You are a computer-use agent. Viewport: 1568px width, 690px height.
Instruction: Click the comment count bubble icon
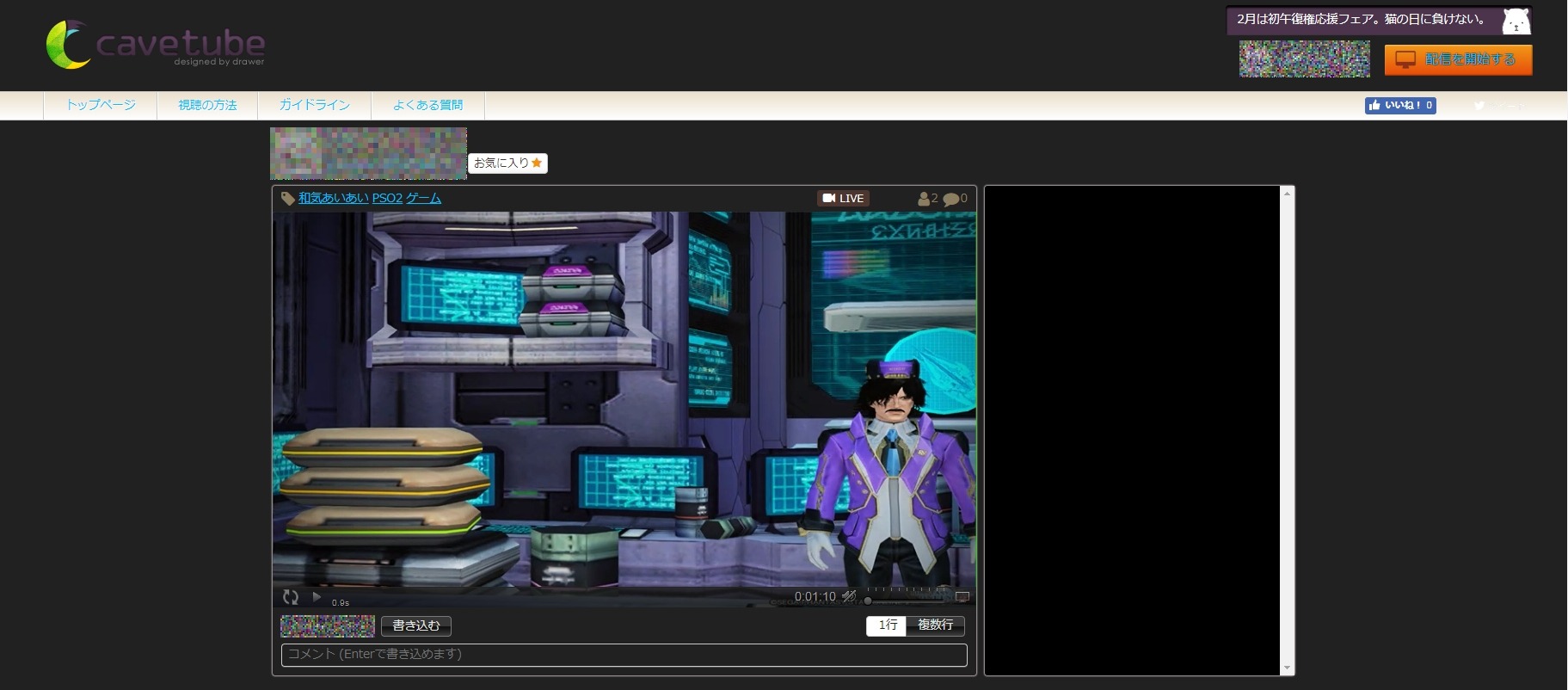[x=950, y=199]
